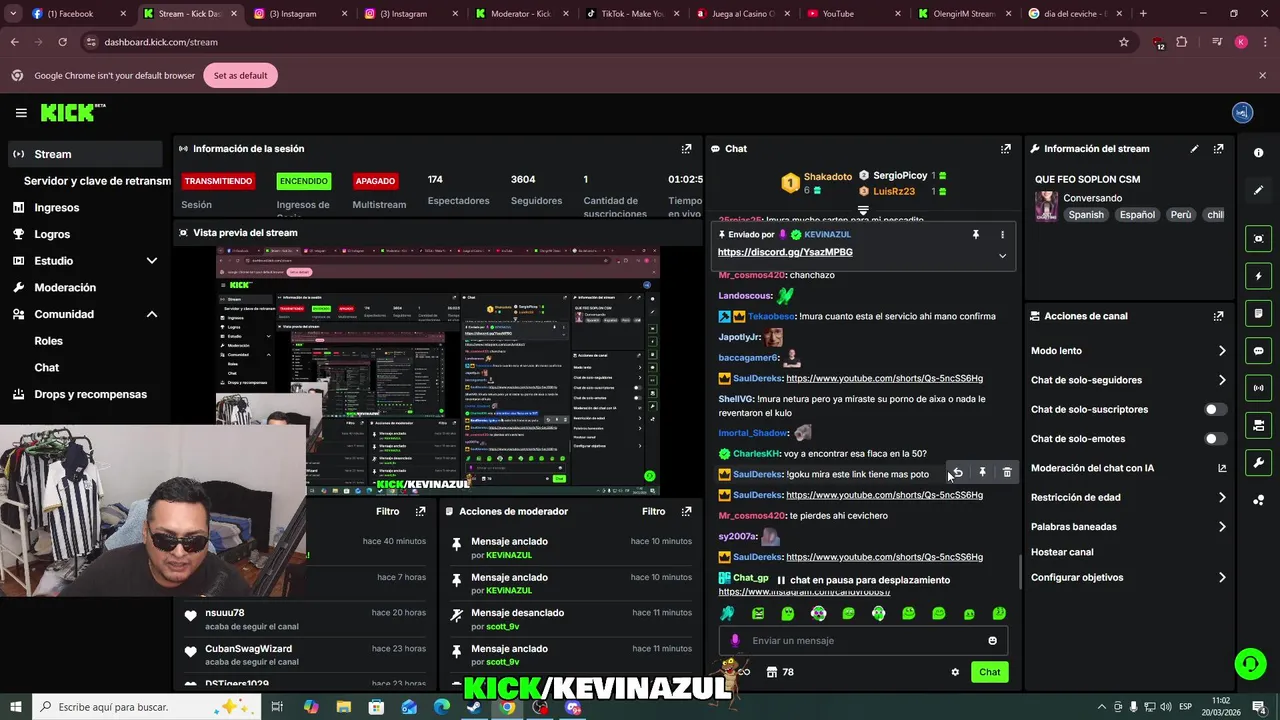Open Windows notification center icon
The width and height of the screenshot is (1280, 720).
tap(1259, 707)
